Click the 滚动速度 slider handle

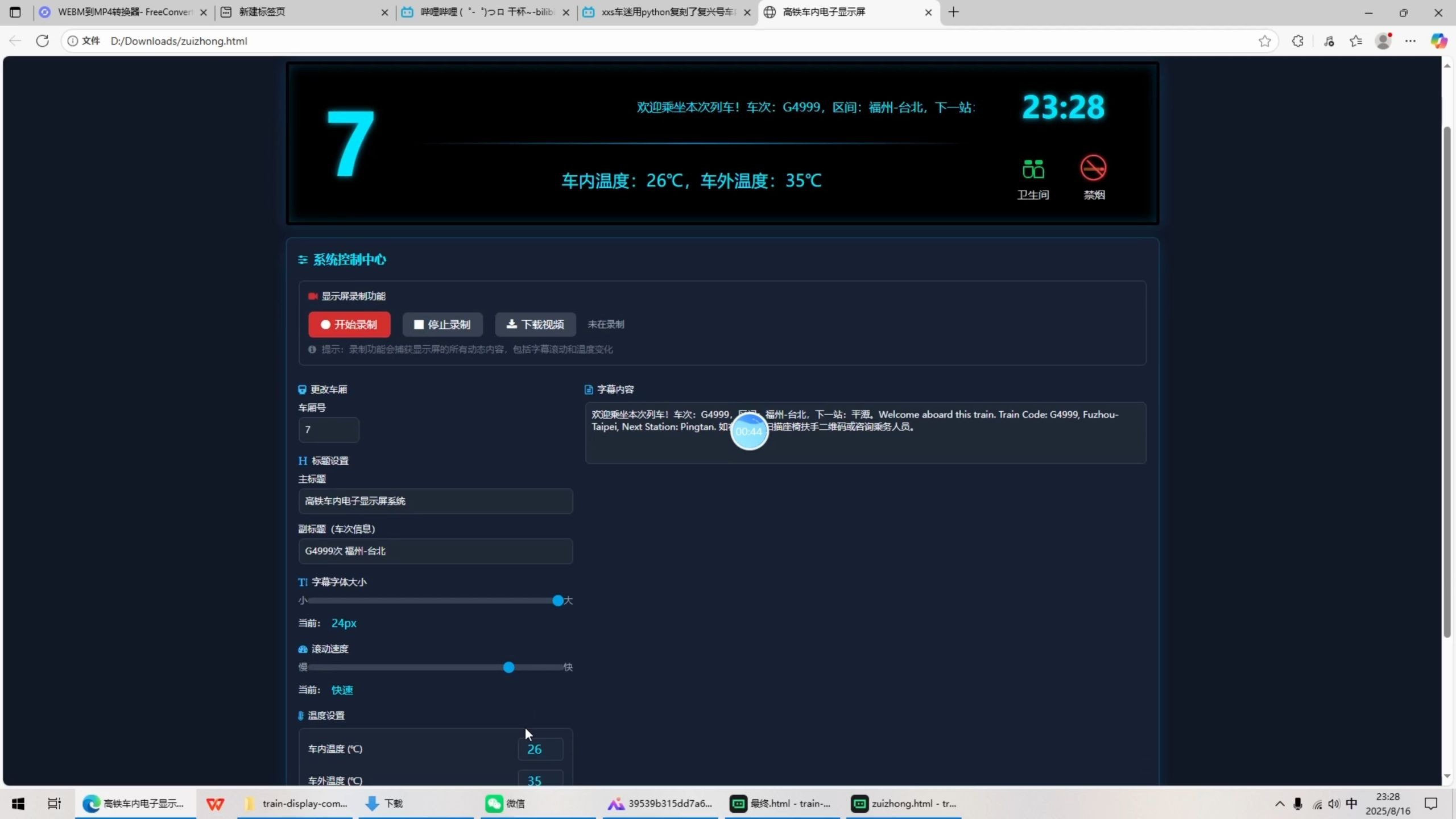509,667
